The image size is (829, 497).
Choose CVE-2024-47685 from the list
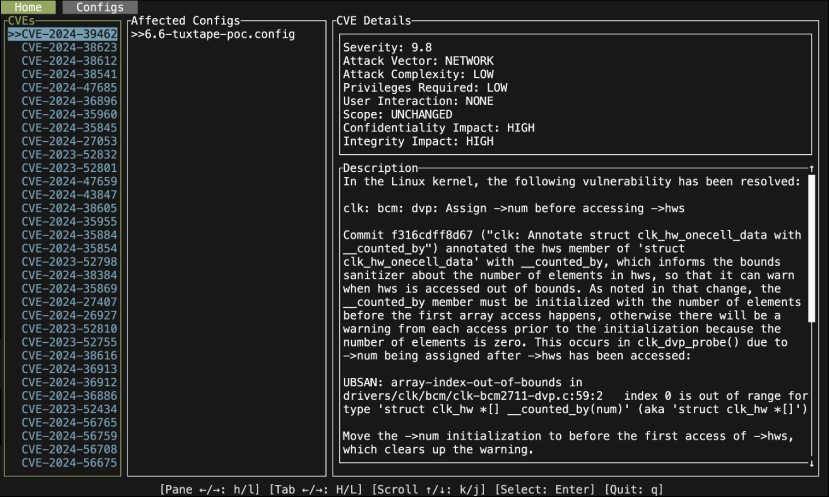[x=69, y=88]
